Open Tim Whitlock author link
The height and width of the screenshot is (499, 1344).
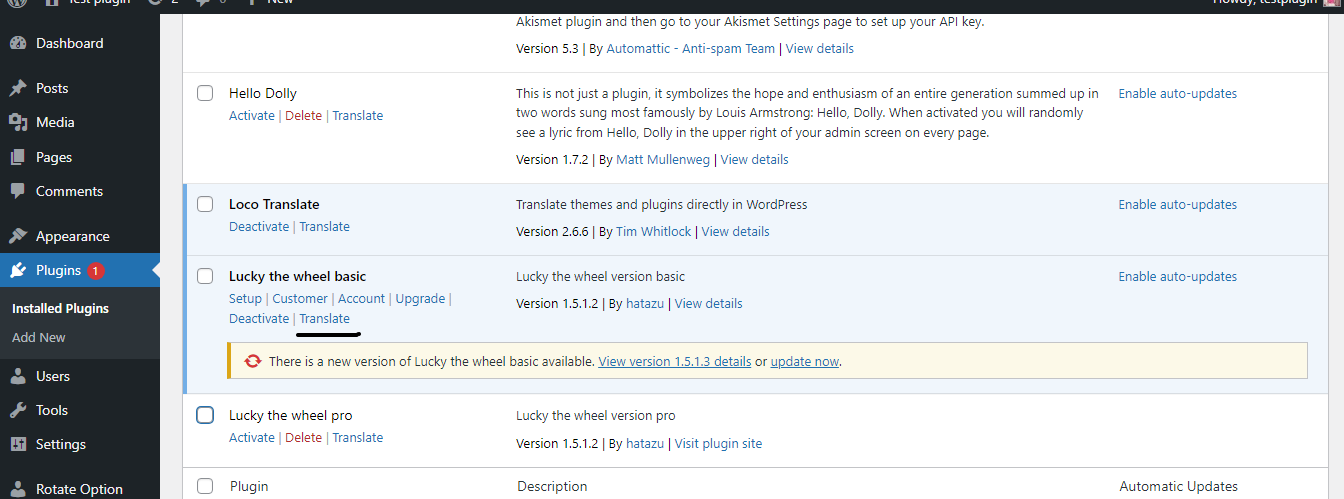(653, 231)
